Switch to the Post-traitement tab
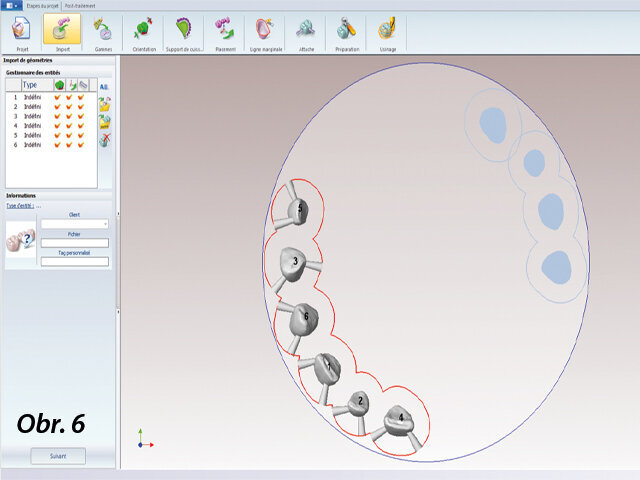Screen dimensions: 640x480 pyautogui.click(x=80, y=5)
